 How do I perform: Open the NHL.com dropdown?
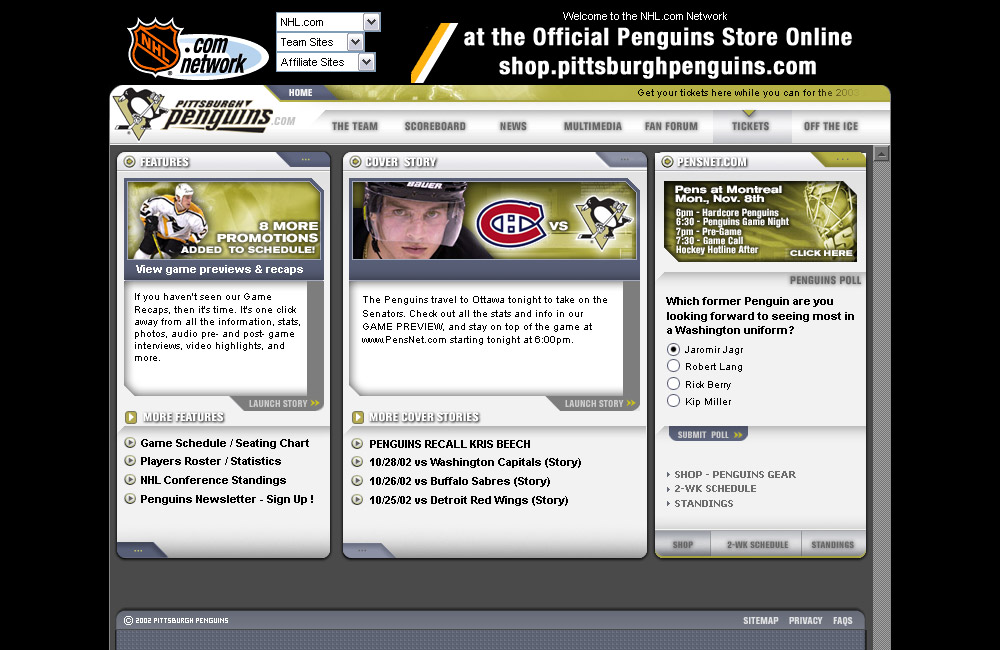click(x=328, y=22)
